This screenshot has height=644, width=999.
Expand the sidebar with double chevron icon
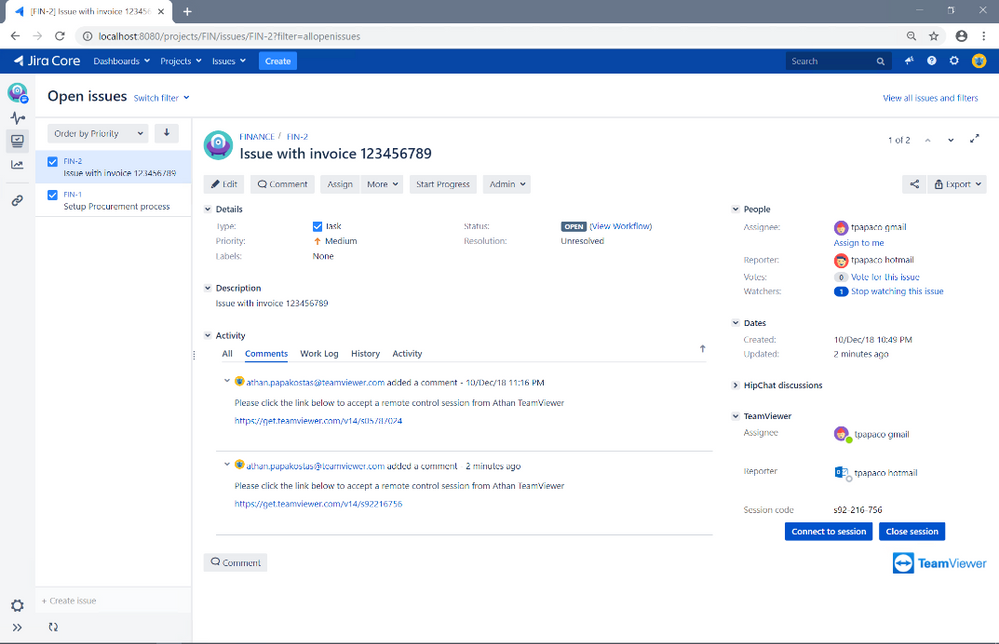tap(17, 627)
